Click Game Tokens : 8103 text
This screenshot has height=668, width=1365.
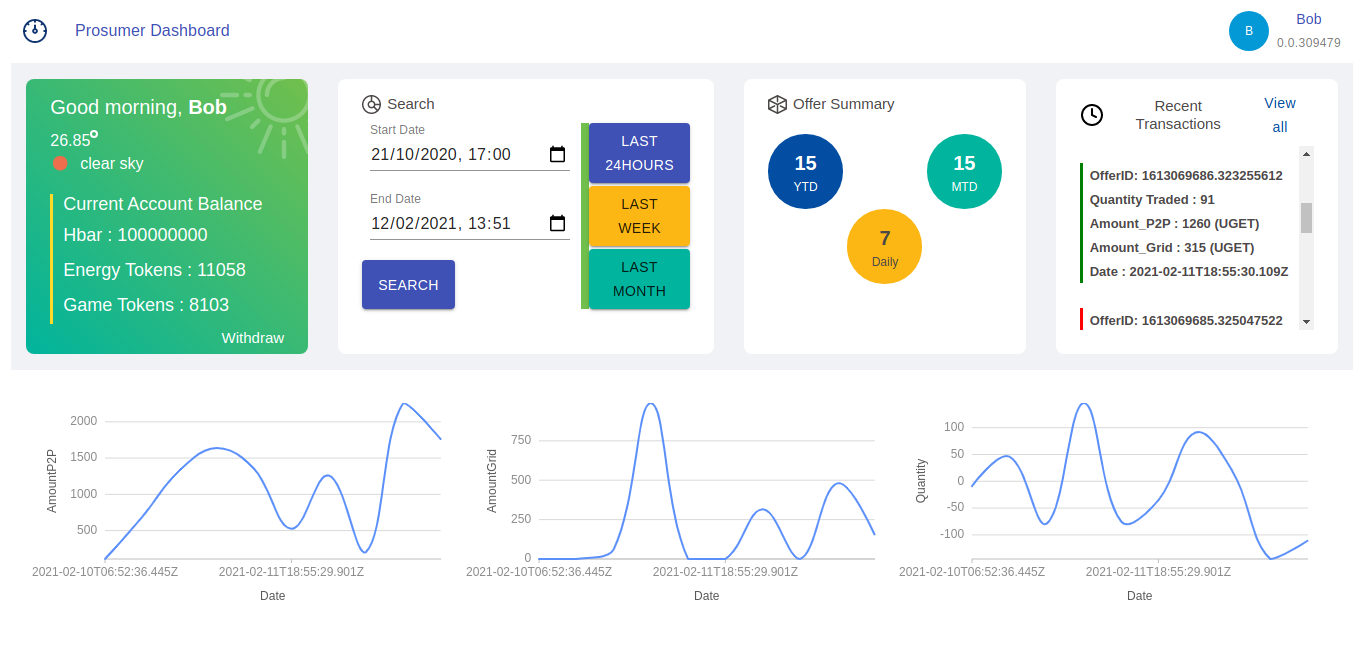(146, 305)
